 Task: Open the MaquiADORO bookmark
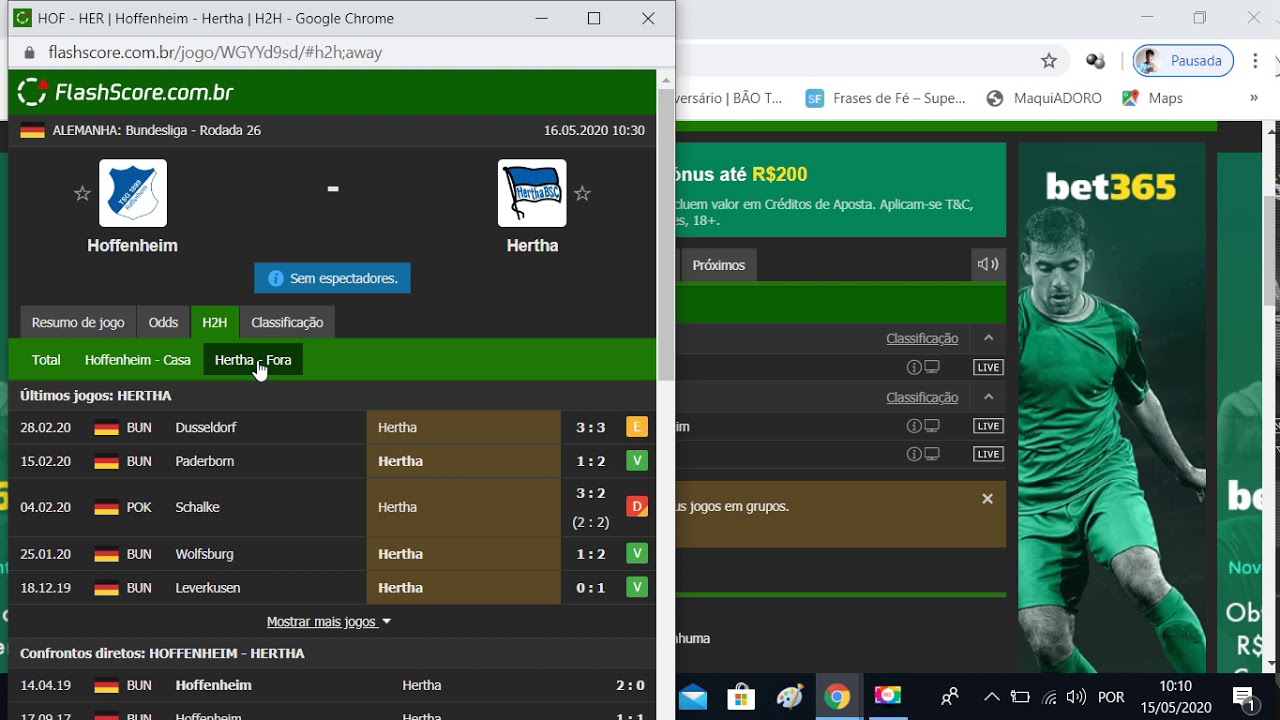click(x=1044, y=98)
